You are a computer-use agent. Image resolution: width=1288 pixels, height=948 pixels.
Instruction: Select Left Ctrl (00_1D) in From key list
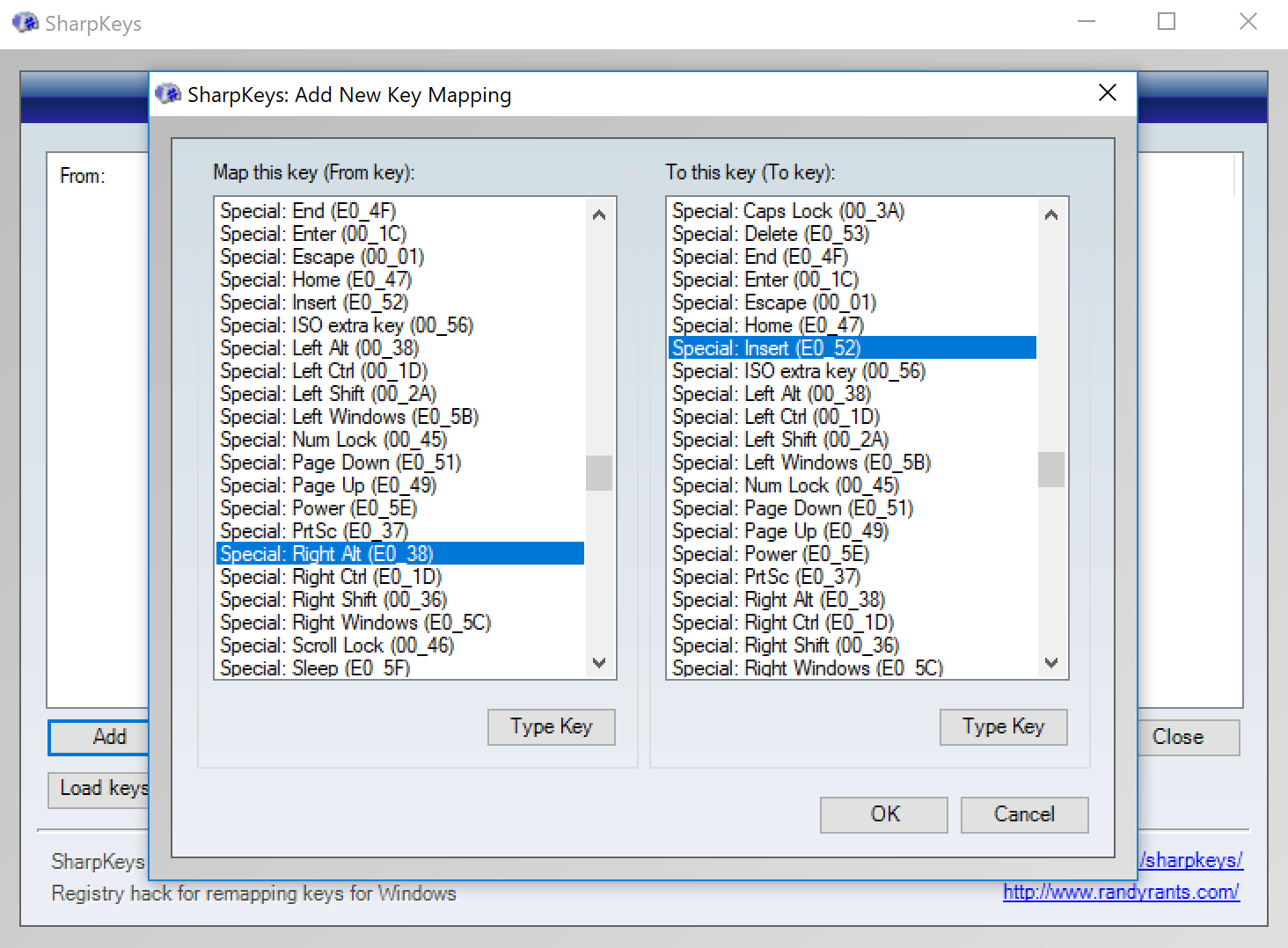(x=400, y=371)
